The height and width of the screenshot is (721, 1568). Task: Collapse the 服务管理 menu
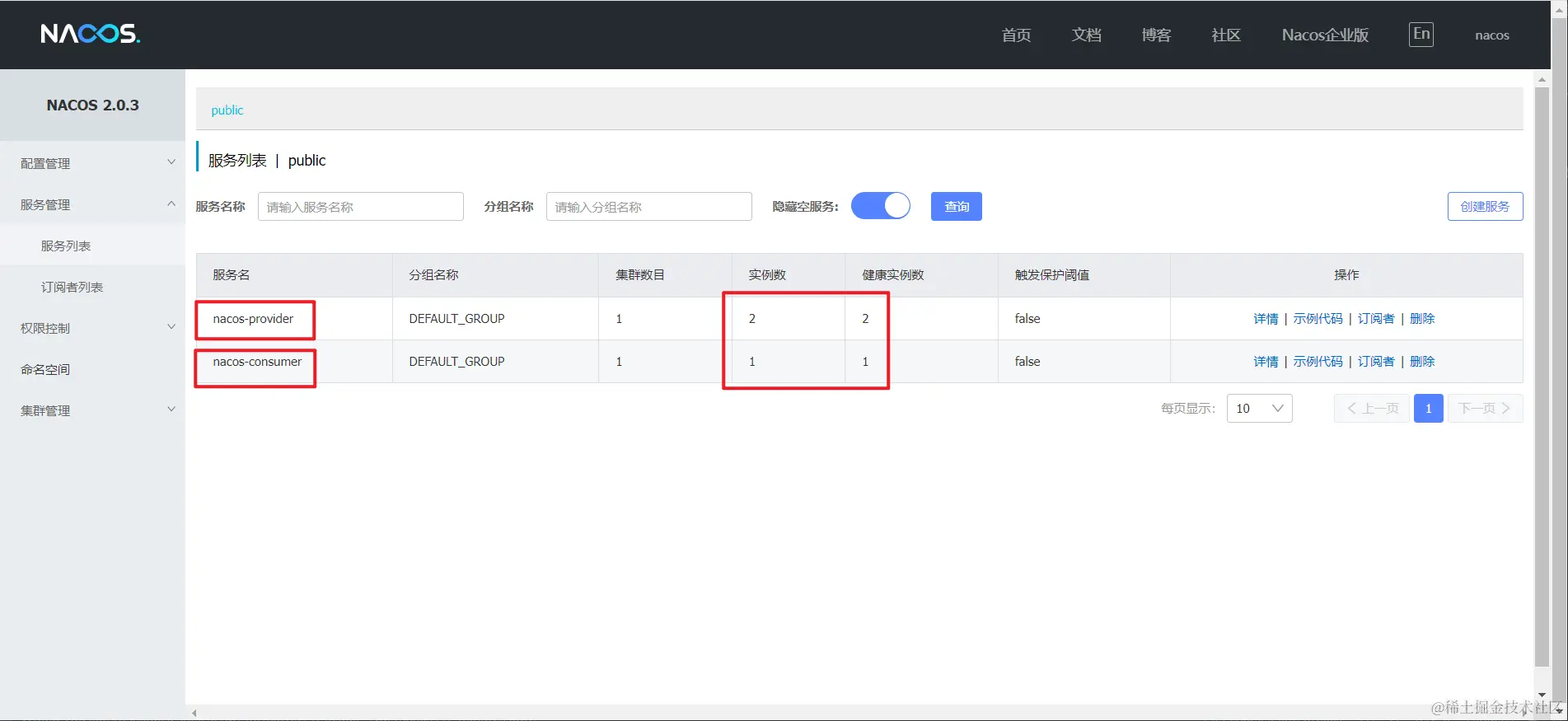(x=92, y=204)
